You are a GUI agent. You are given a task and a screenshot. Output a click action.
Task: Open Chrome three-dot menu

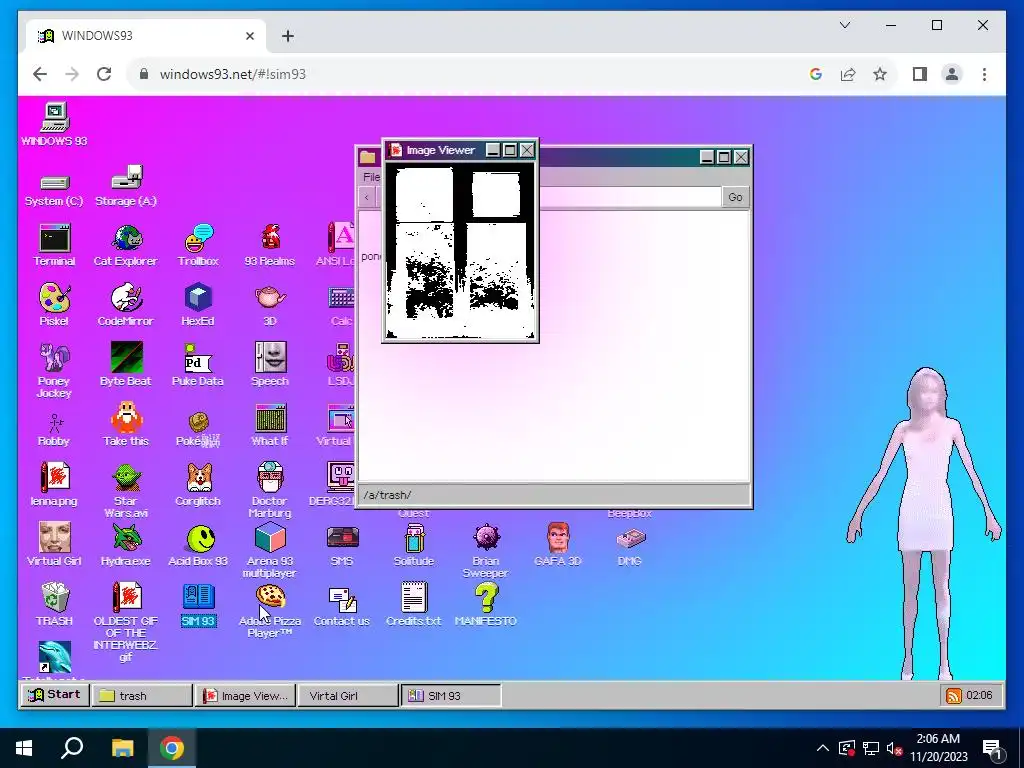tap(984, 74)
